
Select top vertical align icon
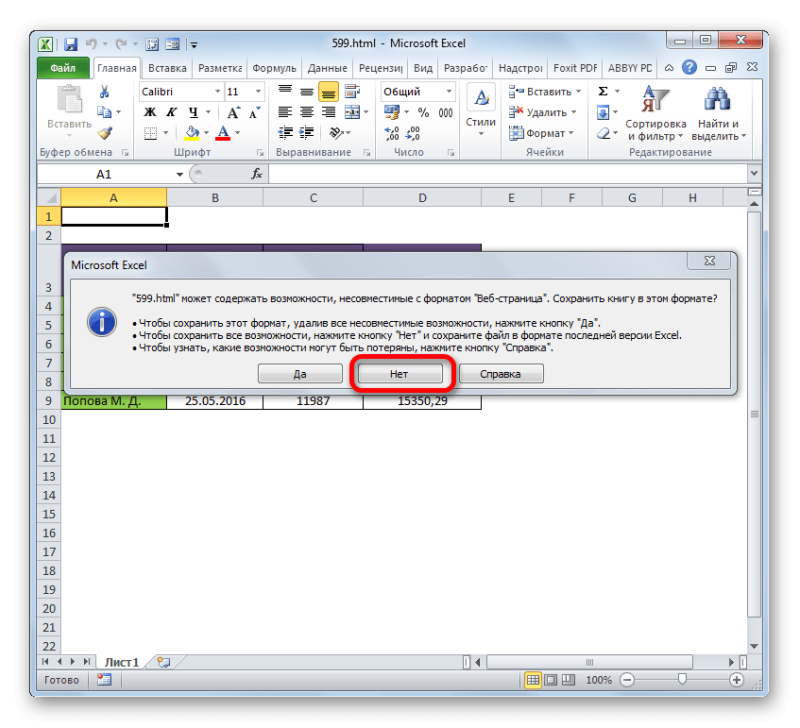285,91
